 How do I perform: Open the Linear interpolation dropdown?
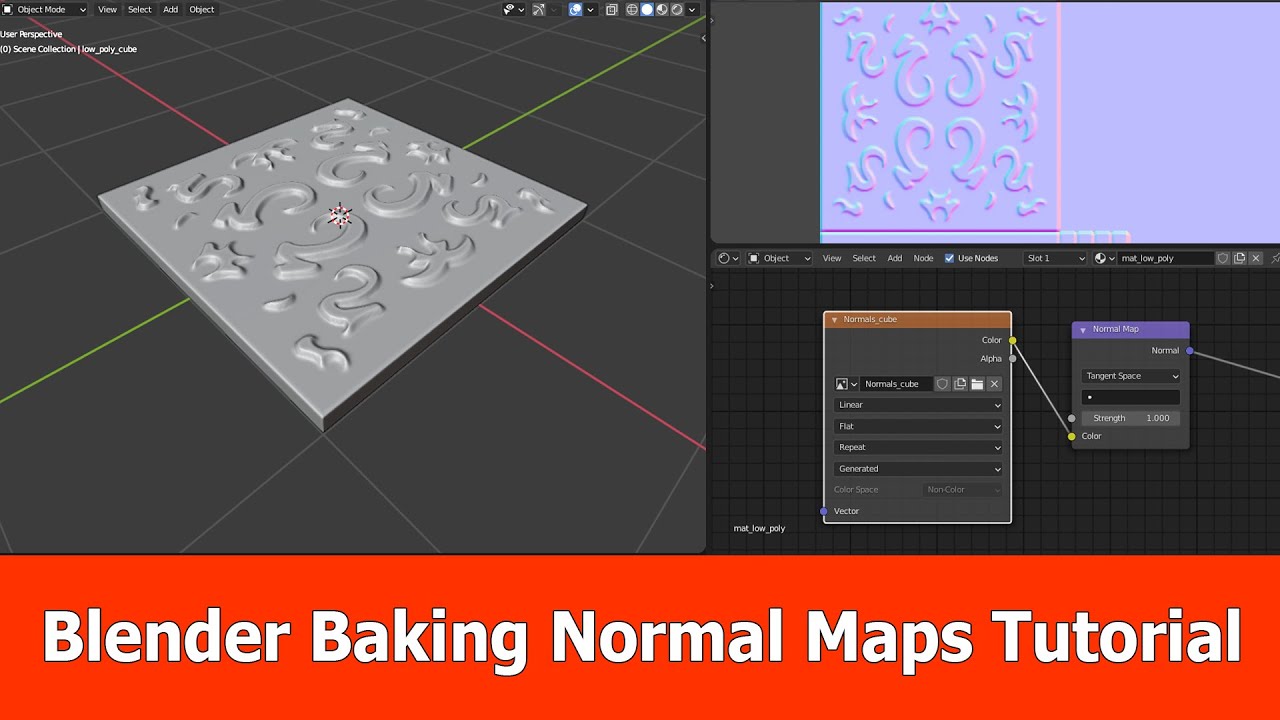918,404
